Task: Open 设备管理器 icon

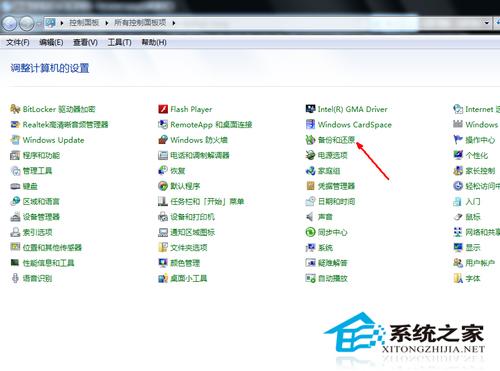Action: coord(15,217)
